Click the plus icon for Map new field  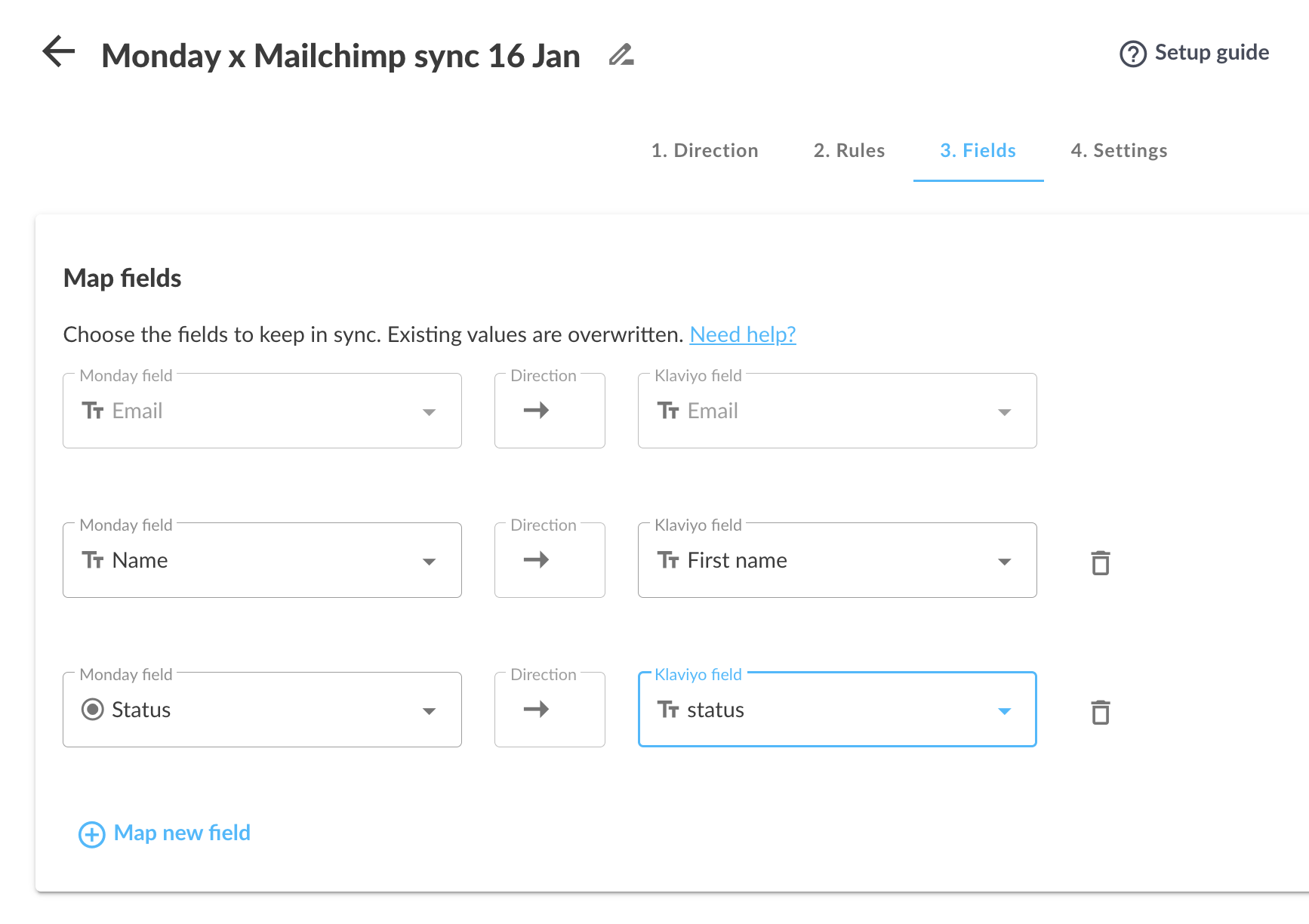click(92, 834)
